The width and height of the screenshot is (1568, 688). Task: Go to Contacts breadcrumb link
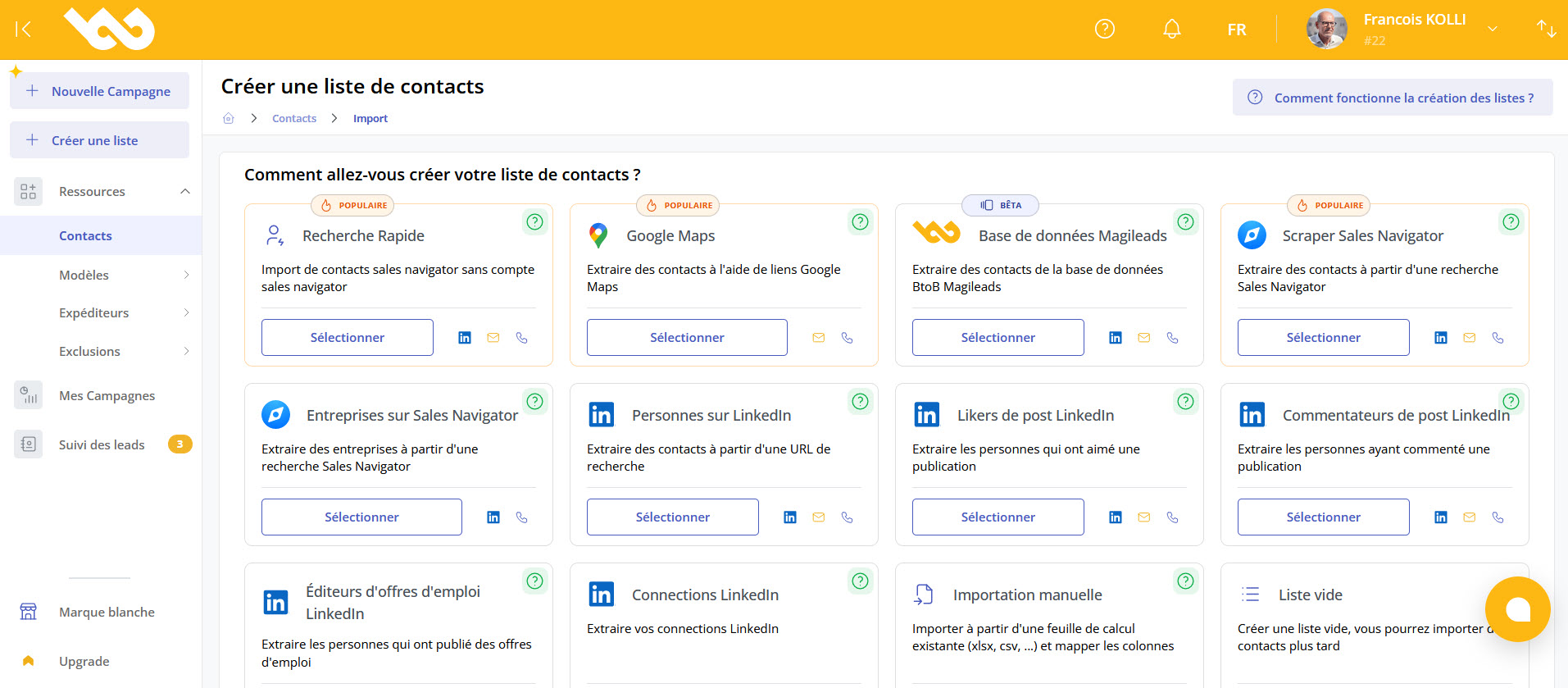coord(294,118)
